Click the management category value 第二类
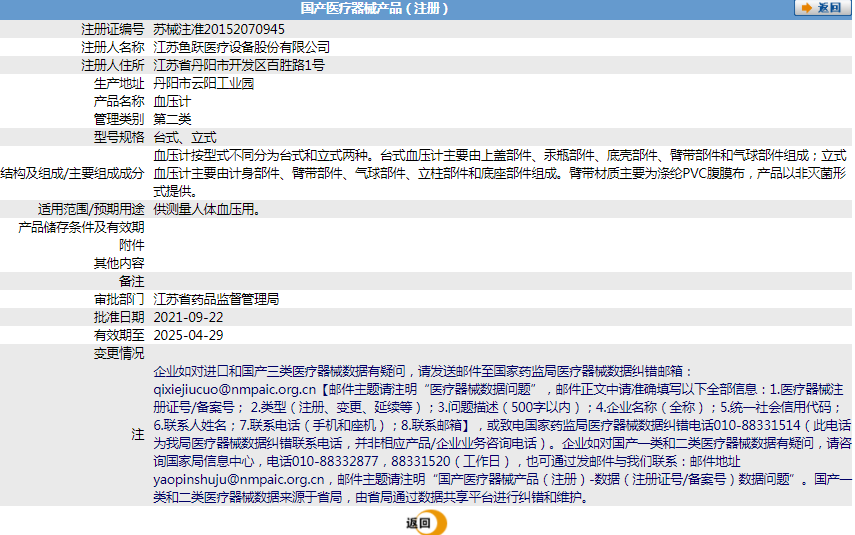Viewport: 855px width, 535px height. pyautogui.click(x=171, y=119)
